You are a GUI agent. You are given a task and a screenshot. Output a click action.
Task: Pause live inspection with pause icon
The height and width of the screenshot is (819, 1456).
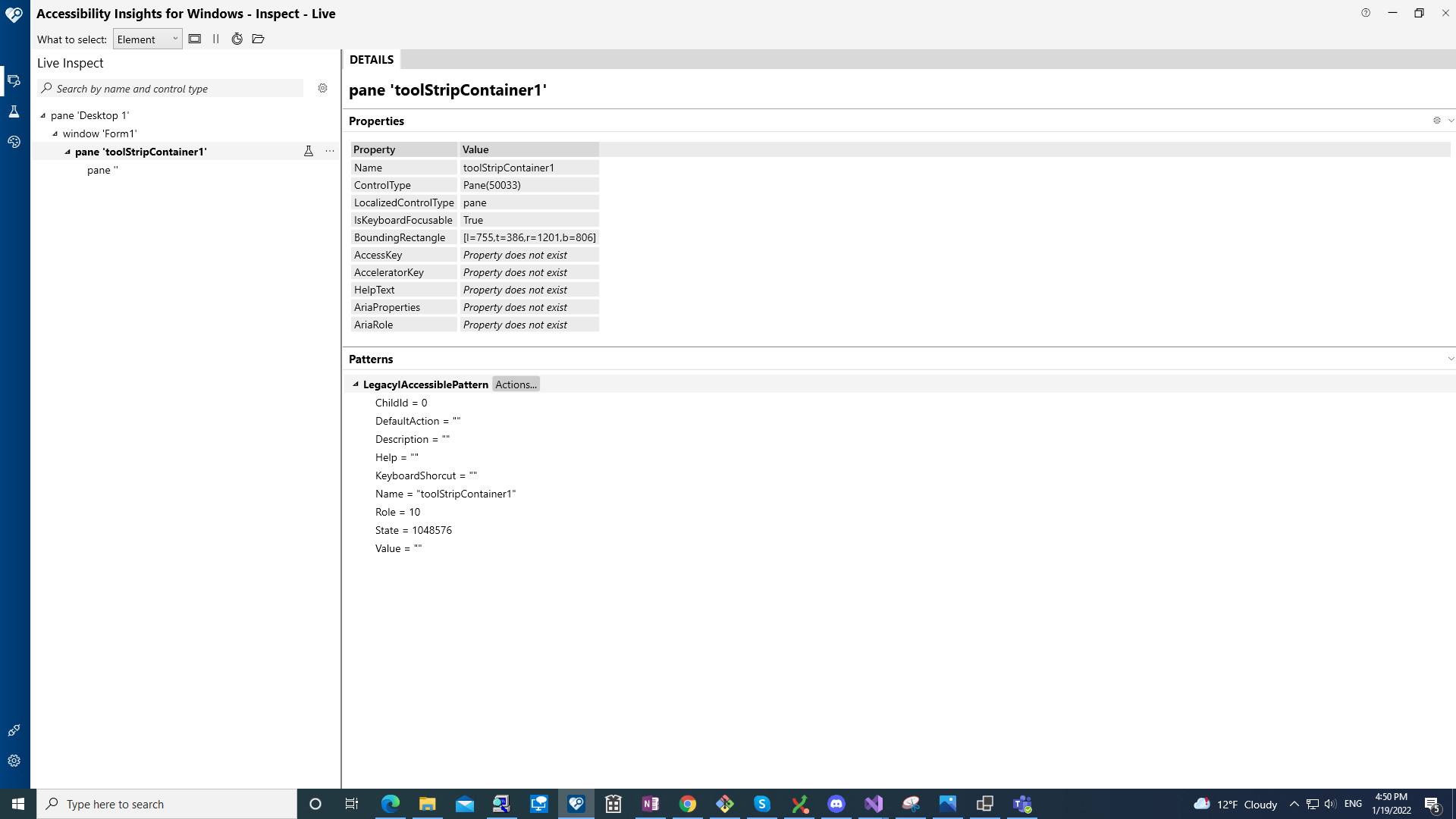(x=216, y=39)
